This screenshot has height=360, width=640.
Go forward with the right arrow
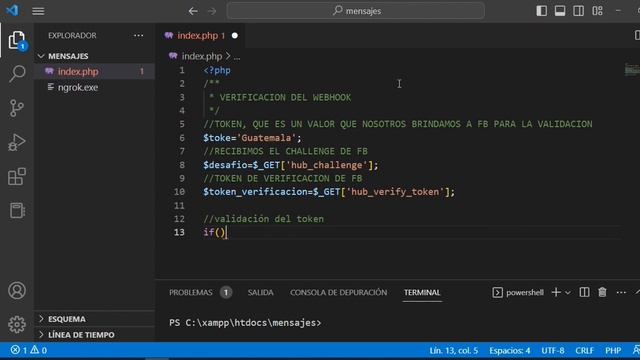212,11
